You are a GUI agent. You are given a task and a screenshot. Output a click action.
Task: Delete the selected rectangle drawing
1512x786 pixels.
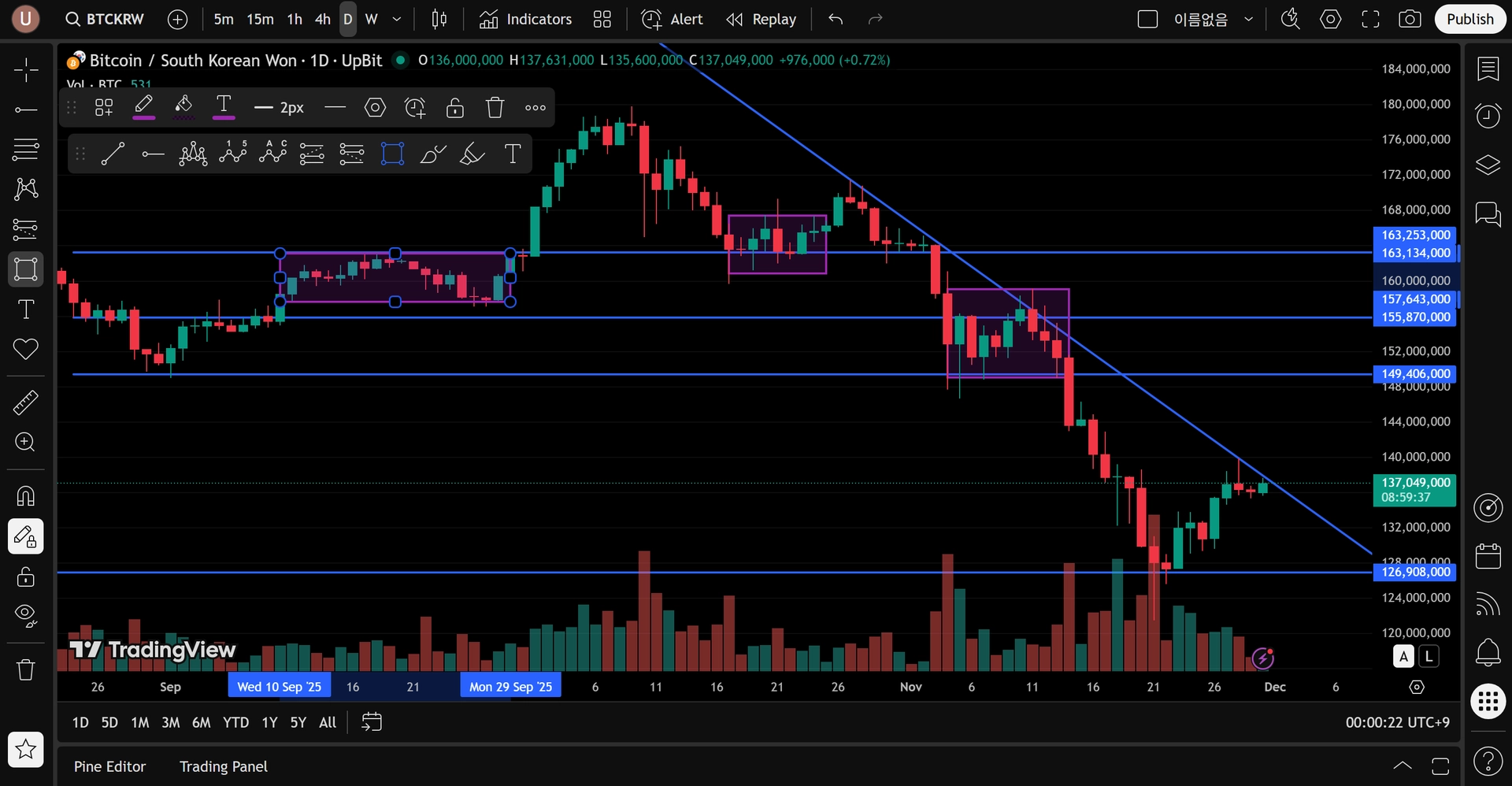(495, 108)
